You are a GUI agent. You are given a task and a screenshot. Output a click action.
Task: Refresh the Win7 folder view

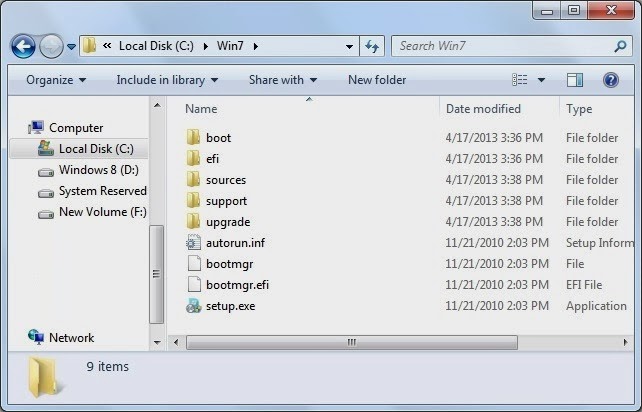372,46
